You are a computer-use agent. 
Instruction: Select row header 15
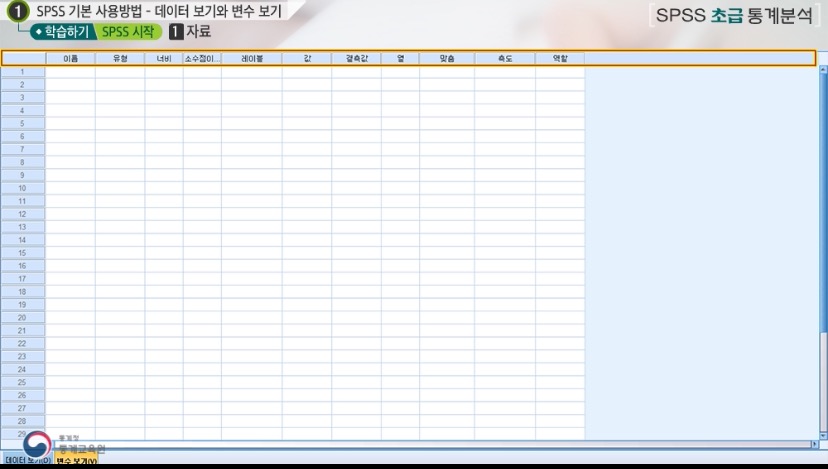(23, 252)
